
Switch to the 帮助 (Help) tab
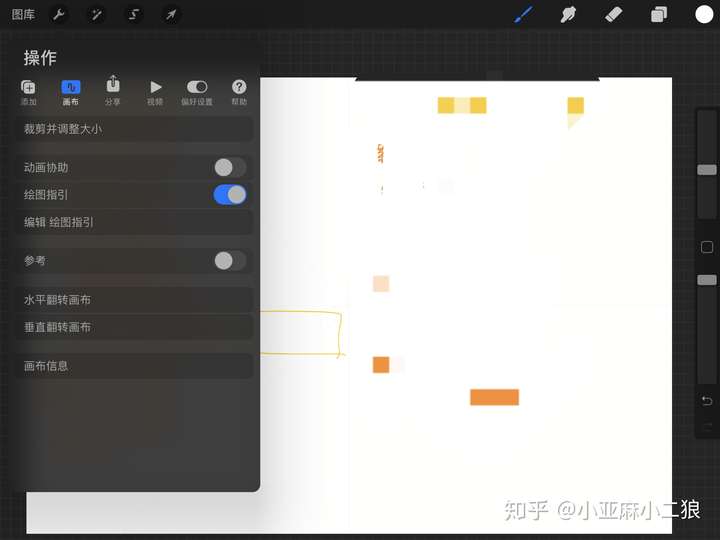point(239,92)
